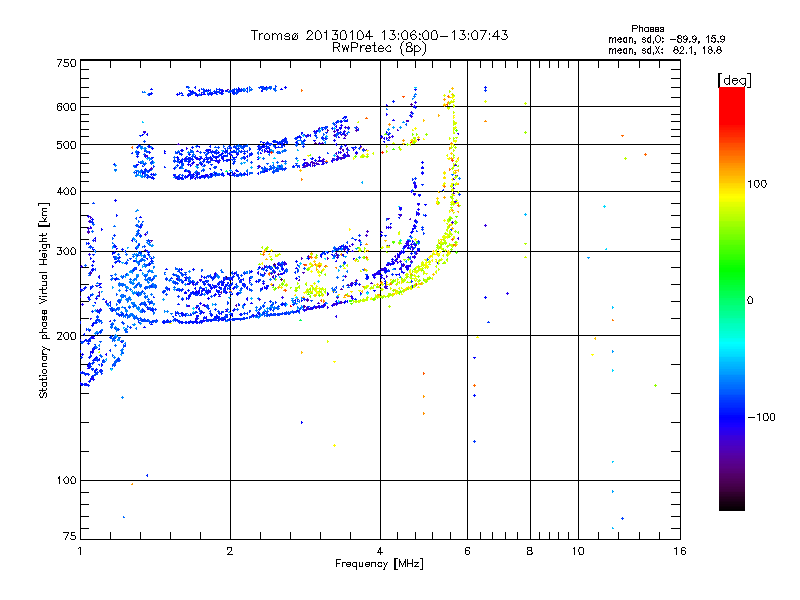Click the '600' height axis tick label
The image size is (800, 600).
click(x=66, y=107)
